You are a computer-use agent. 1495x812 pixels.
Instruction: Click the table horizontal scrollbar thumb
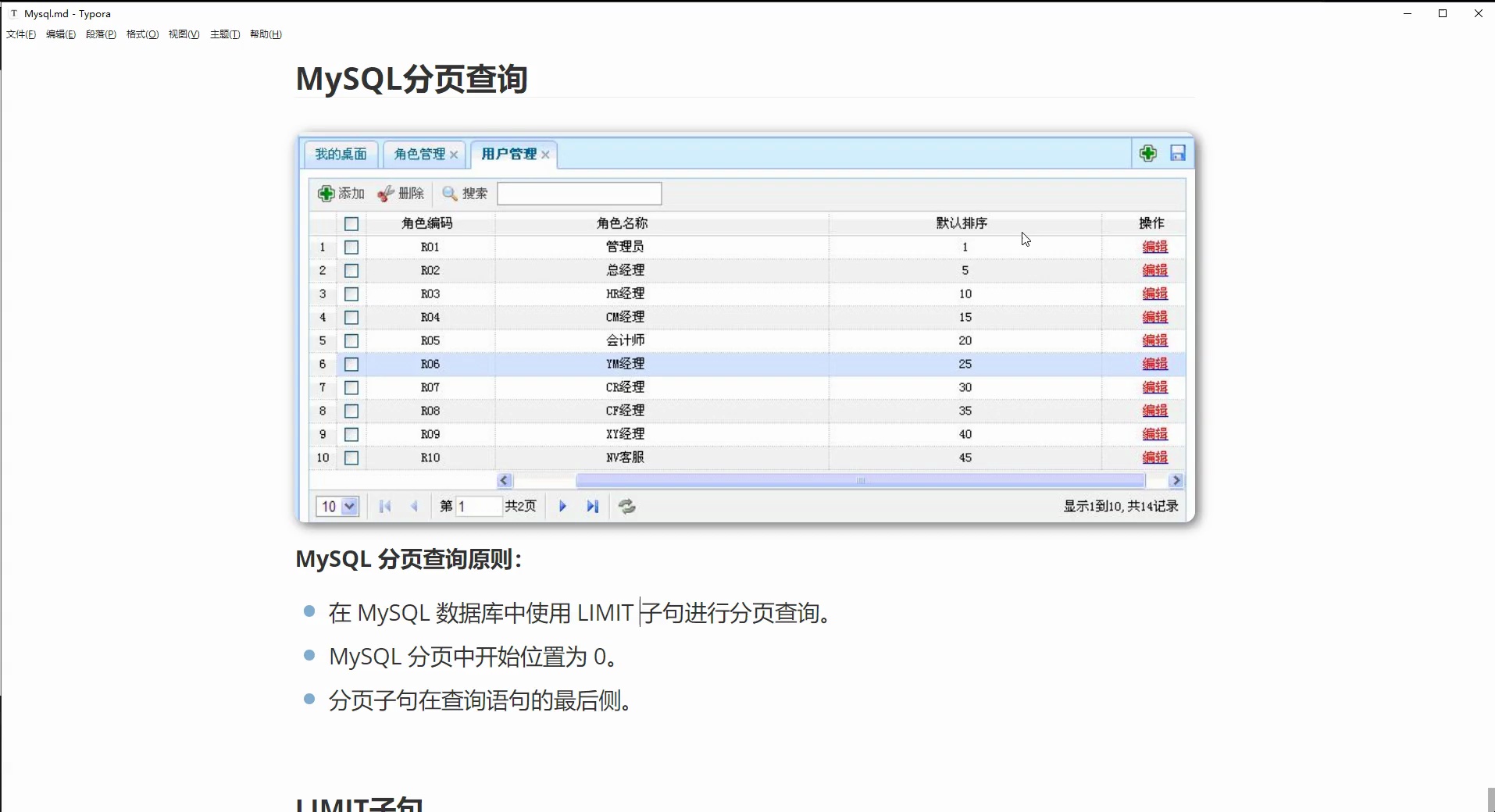tap(861, 481)
